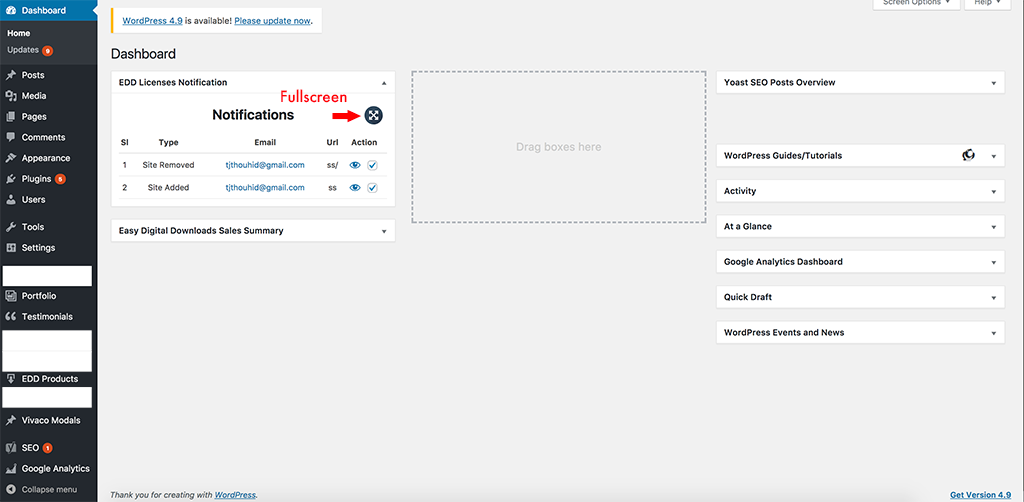
Task: Expand the Quick Draft box
Action: point(993,297)
